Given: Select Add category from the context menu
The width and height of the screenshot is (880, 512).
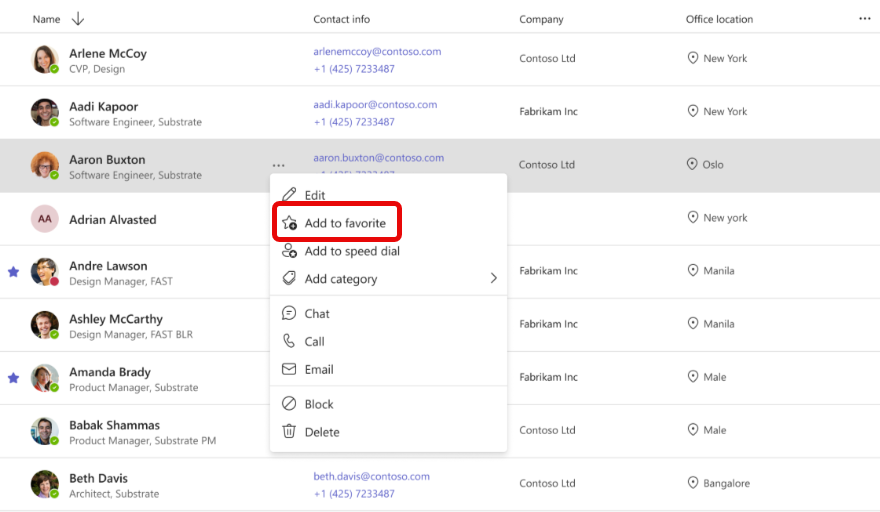Looking at the screenshot, I should [x=341, y=279].
